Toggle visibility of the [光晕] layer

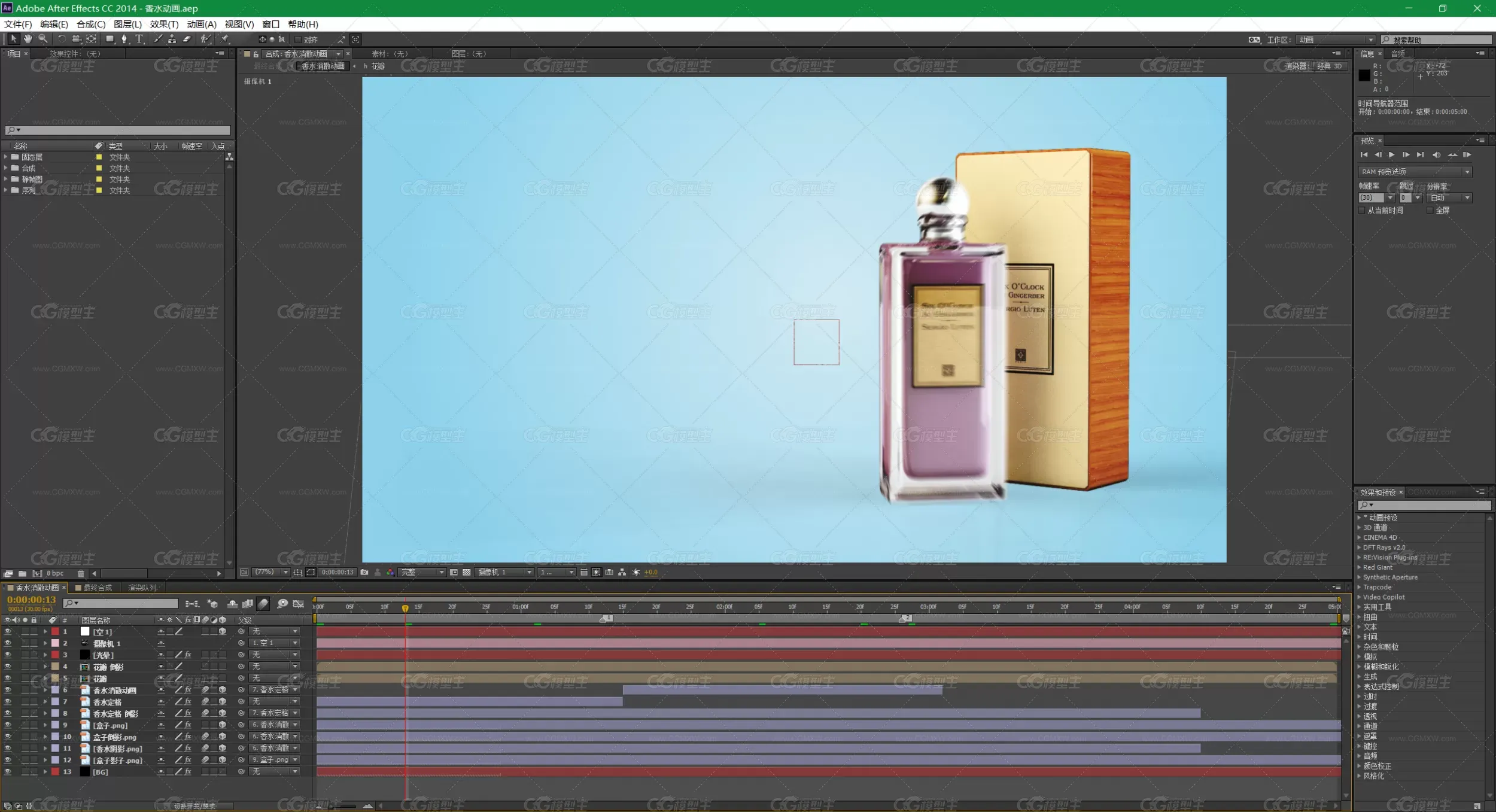click(8, 655)
